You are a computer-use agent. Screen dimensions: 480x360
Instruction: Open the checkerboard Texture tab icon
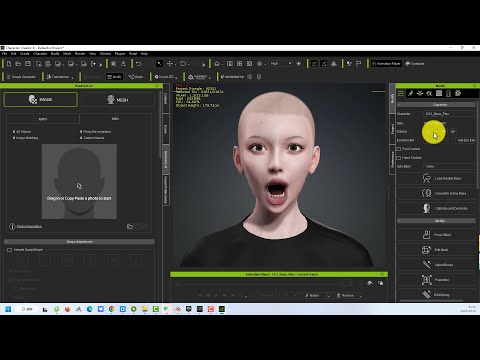439,93
